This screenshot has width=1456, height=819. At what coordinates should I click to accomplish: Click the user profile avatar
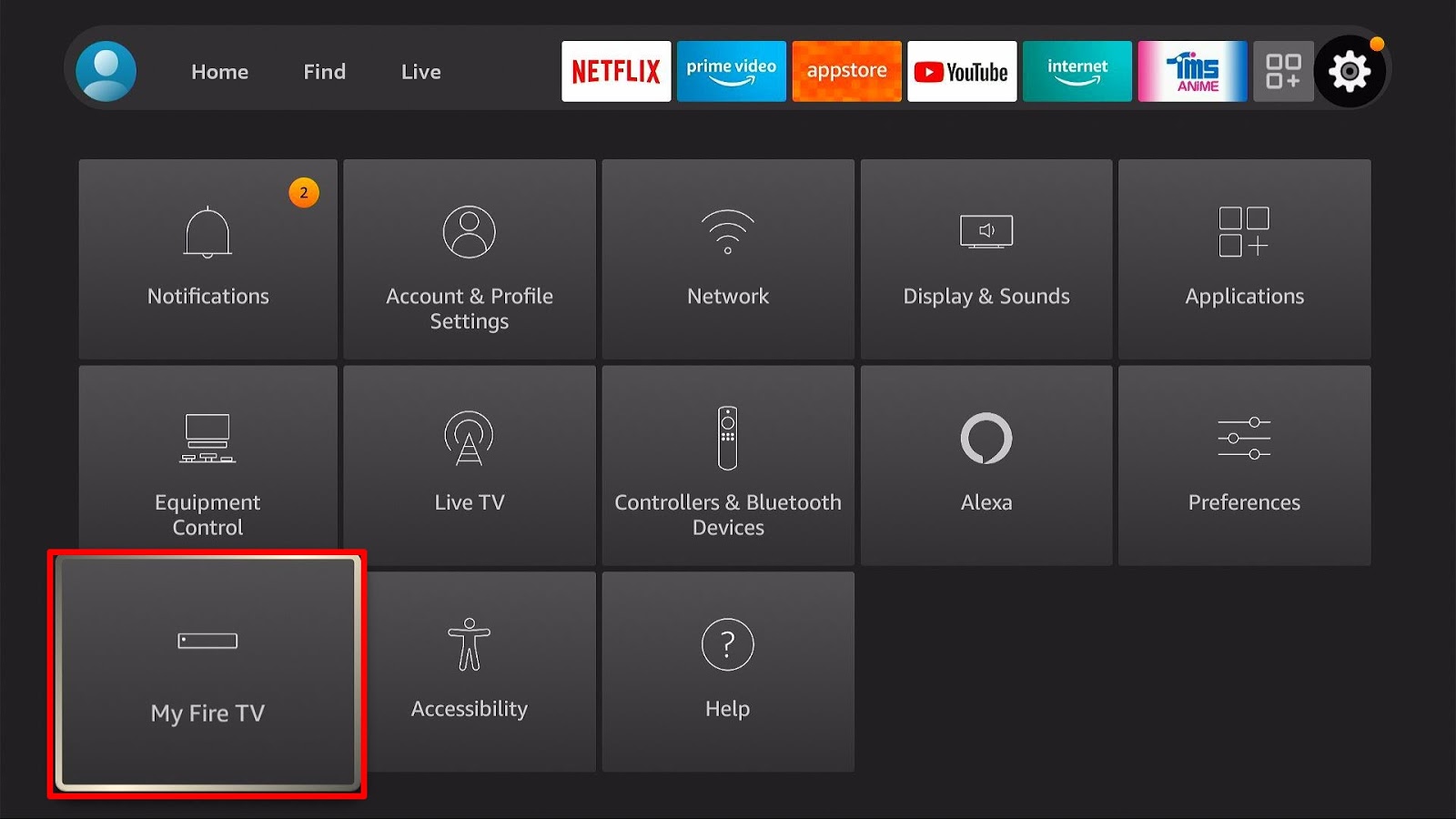point(106,71)
